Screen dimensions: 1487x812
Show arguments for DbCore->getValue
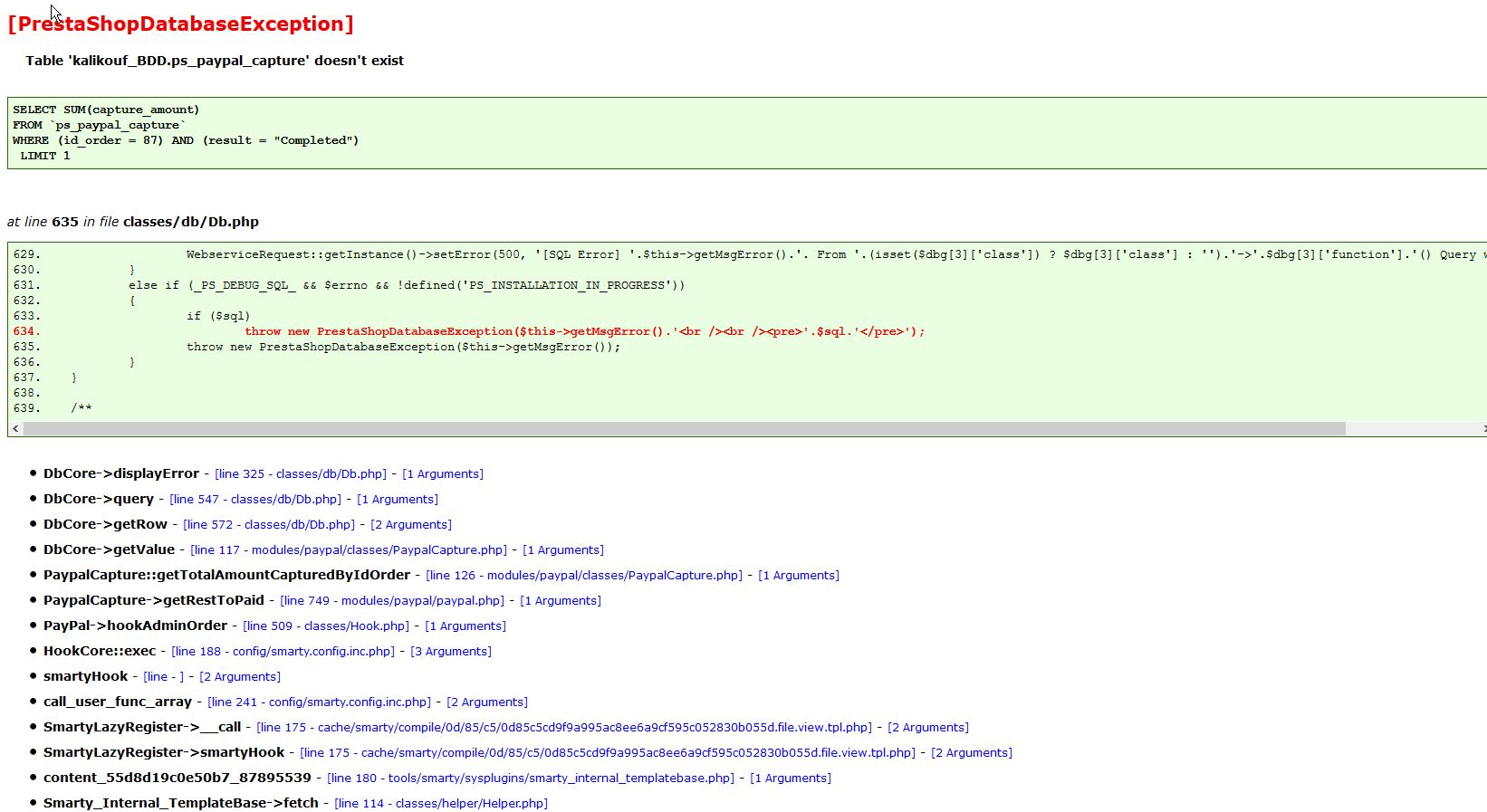pyautogui.click(x=563, y=549)
